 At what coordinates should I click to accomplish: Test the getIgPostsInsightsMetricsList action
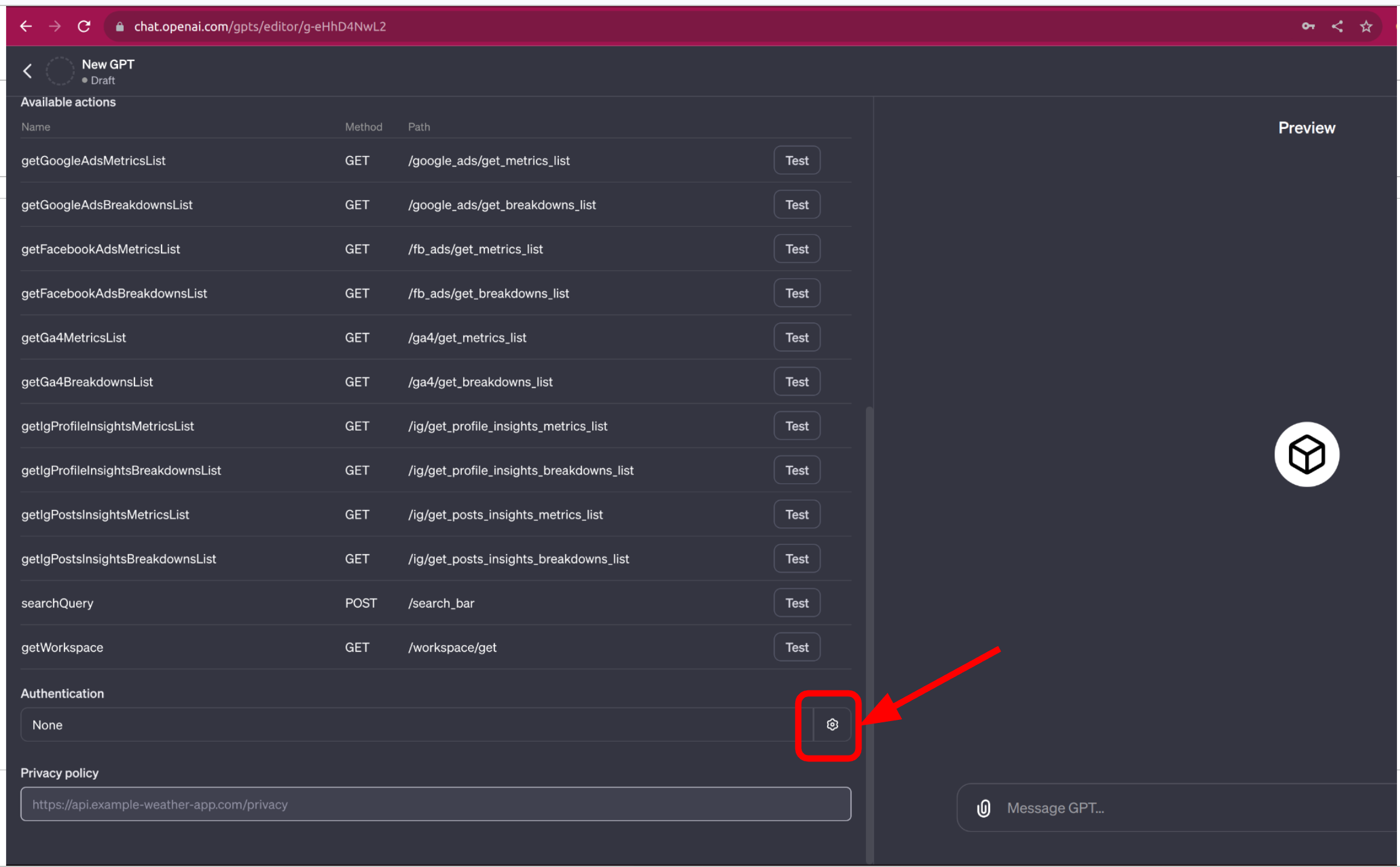click(x=796, y=514)
